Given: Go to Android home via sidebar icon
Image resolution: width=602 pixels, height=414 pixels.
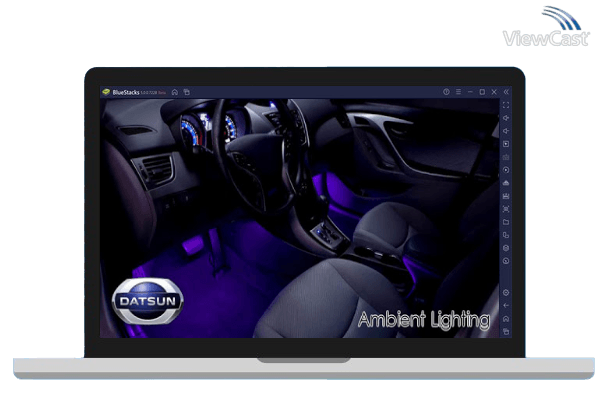Looking at the screenshot, I should (506, 319).
